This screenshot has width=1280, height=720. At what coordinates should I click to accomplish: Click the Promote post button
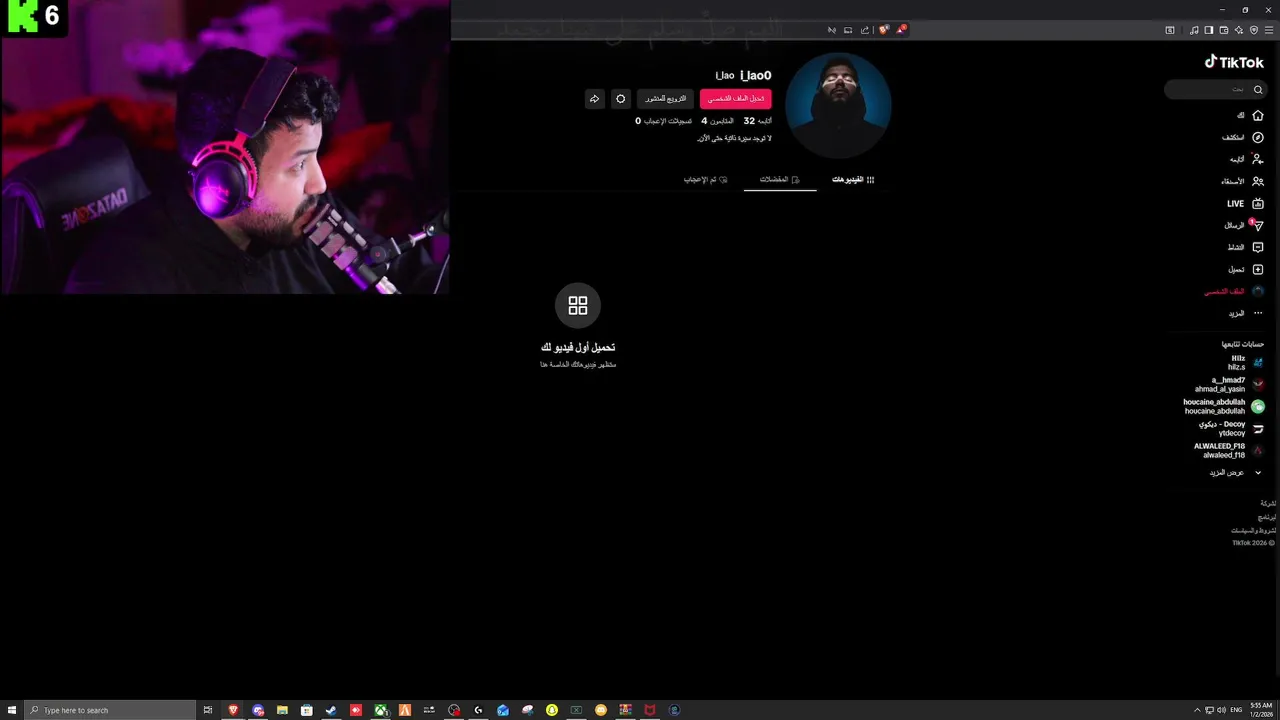pyautogui.click(x=665, y=99)
